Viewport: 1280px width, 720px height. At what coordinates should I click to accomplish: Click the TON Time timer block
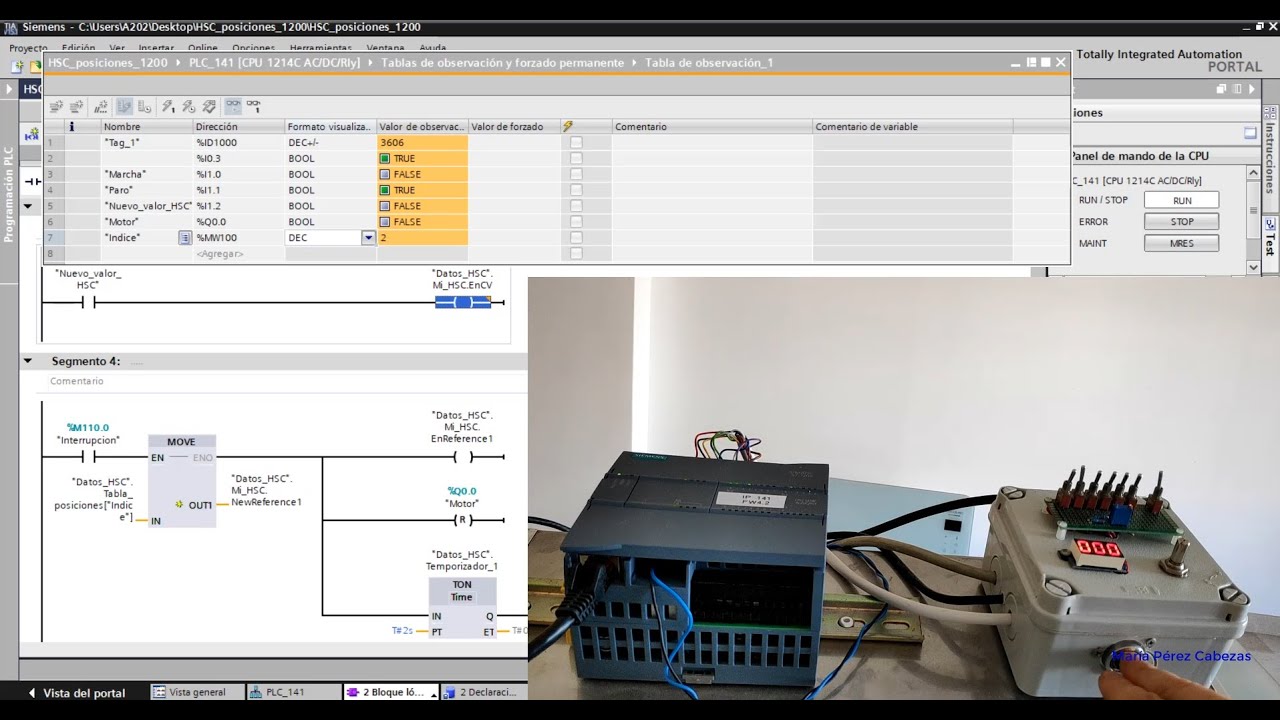click(462, 607)
